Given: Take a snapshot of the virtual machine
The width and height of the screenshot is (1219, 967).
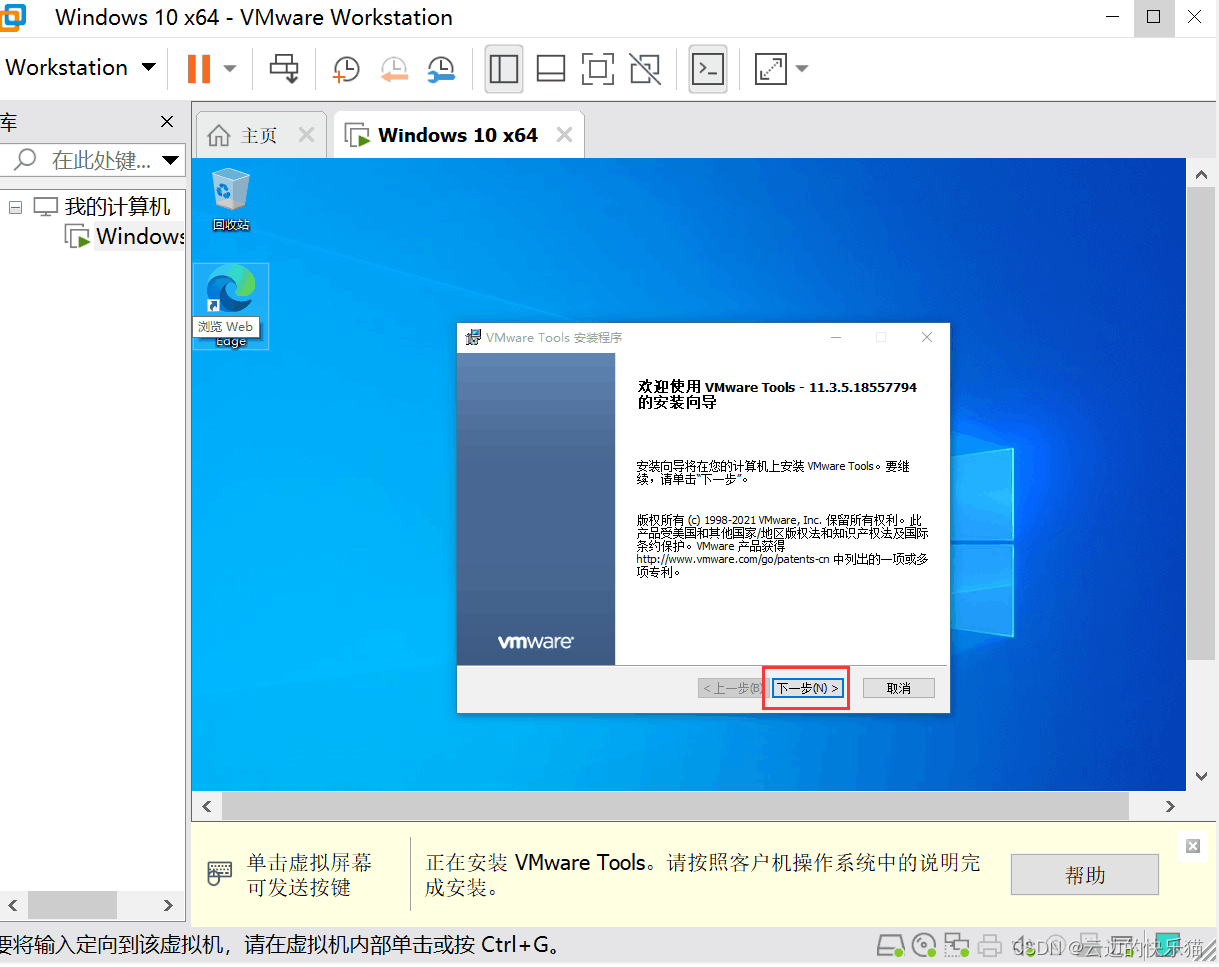Looking at the screenshot, I should coord(345,68).
